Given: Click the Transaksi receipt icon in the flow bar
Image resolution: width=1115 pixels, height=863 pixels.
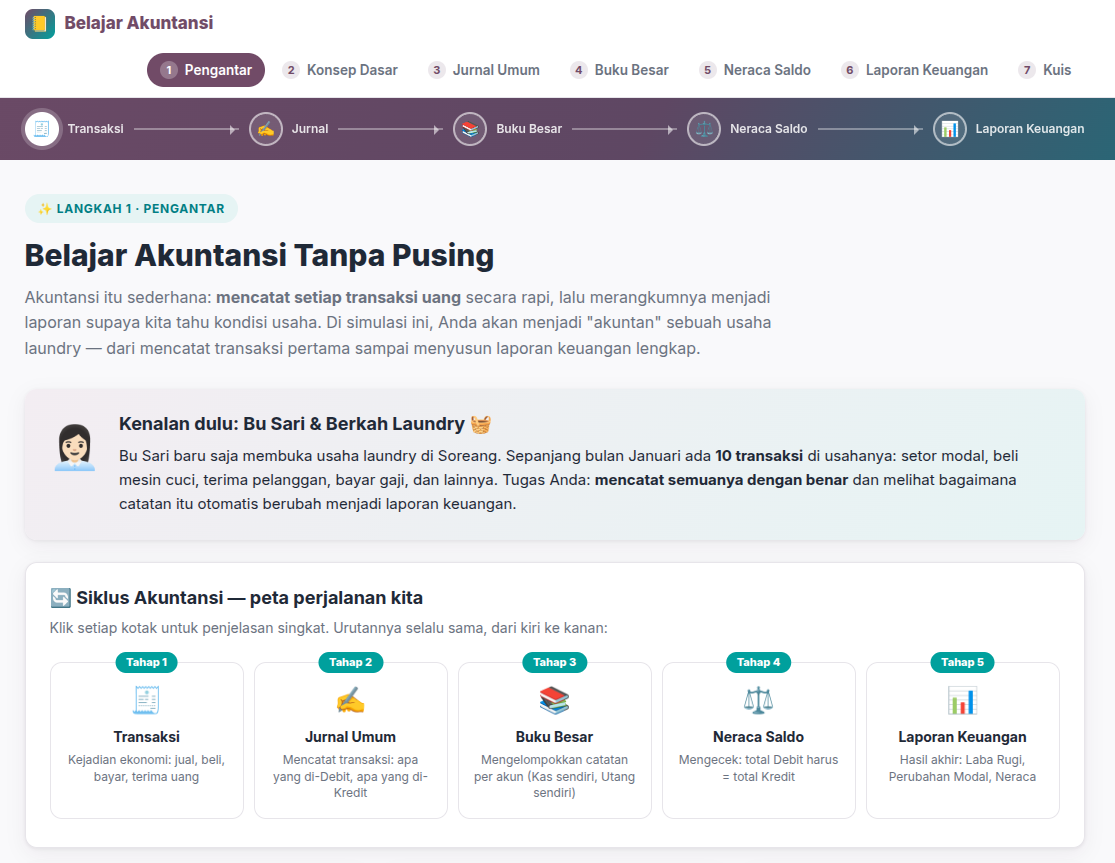Looking at the screenshot, I should pos(42,129).
